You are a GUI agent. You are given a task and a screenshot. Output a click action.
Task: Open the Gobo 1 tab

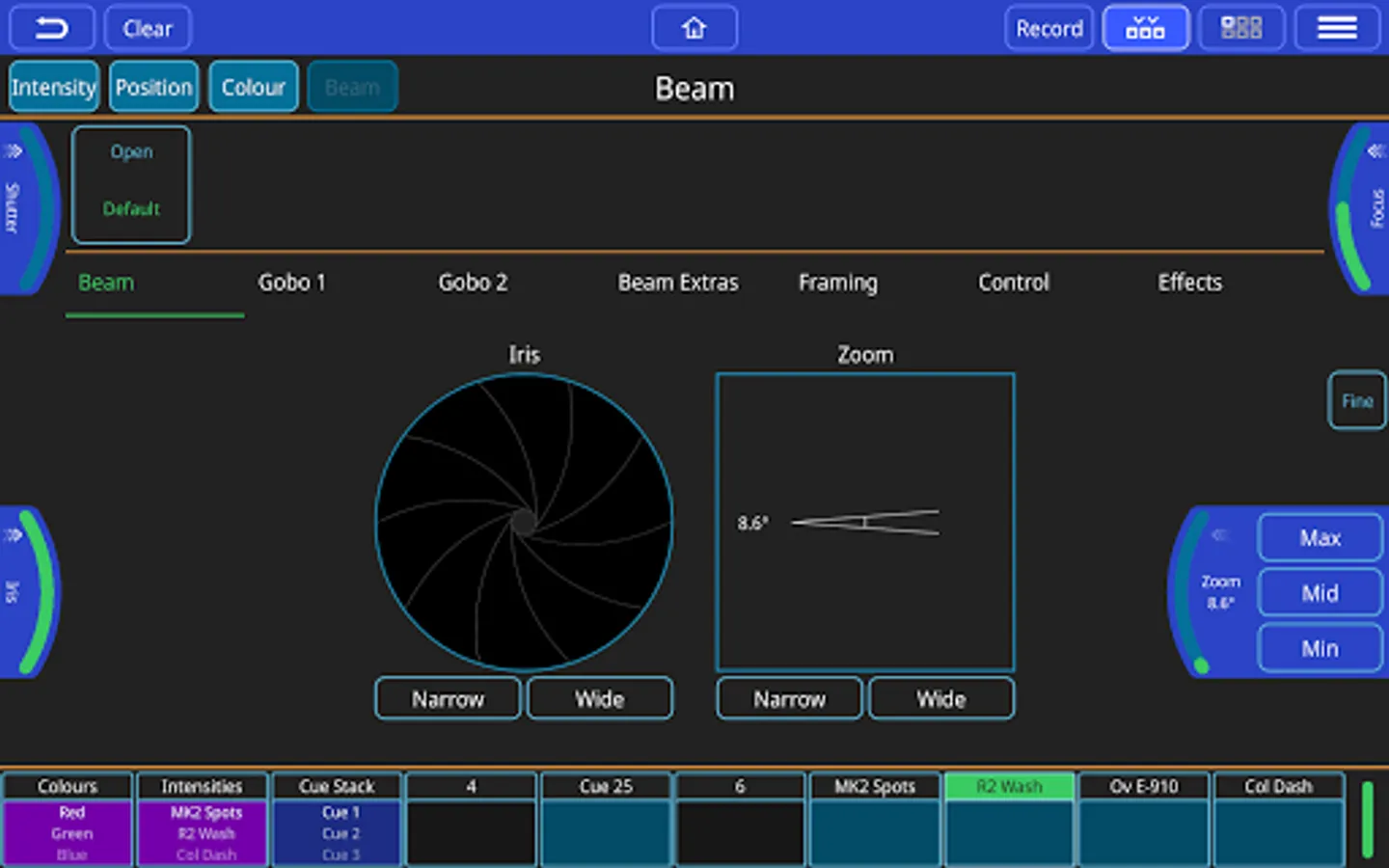291,283
